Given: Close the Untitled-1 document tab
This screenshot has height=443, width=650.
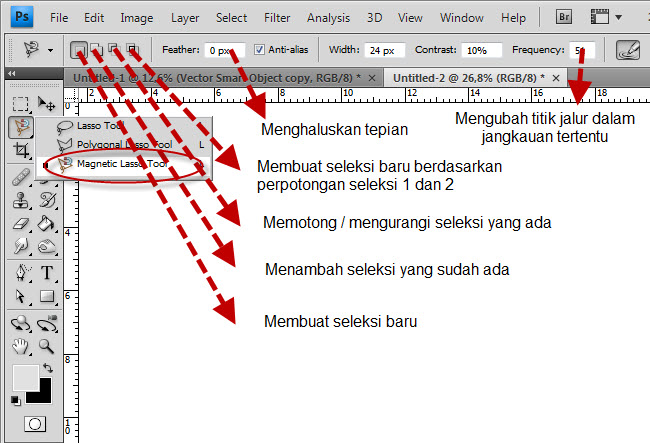Looking at the screenshot, I should pyautogui.click(x=372, y=78).
